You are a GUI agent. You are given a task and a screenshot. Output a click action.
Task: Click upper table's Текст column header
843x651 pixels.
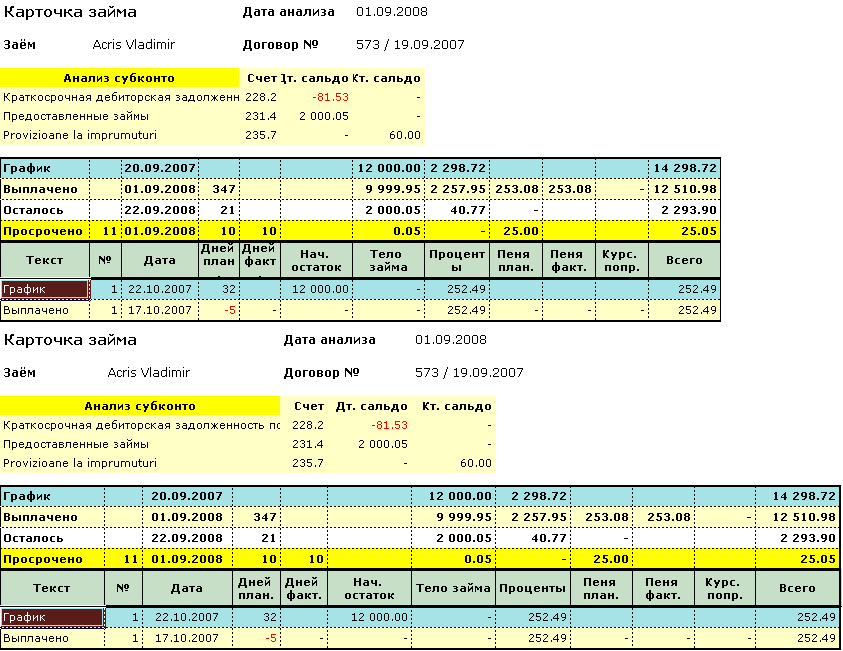[x=45, y=260]
